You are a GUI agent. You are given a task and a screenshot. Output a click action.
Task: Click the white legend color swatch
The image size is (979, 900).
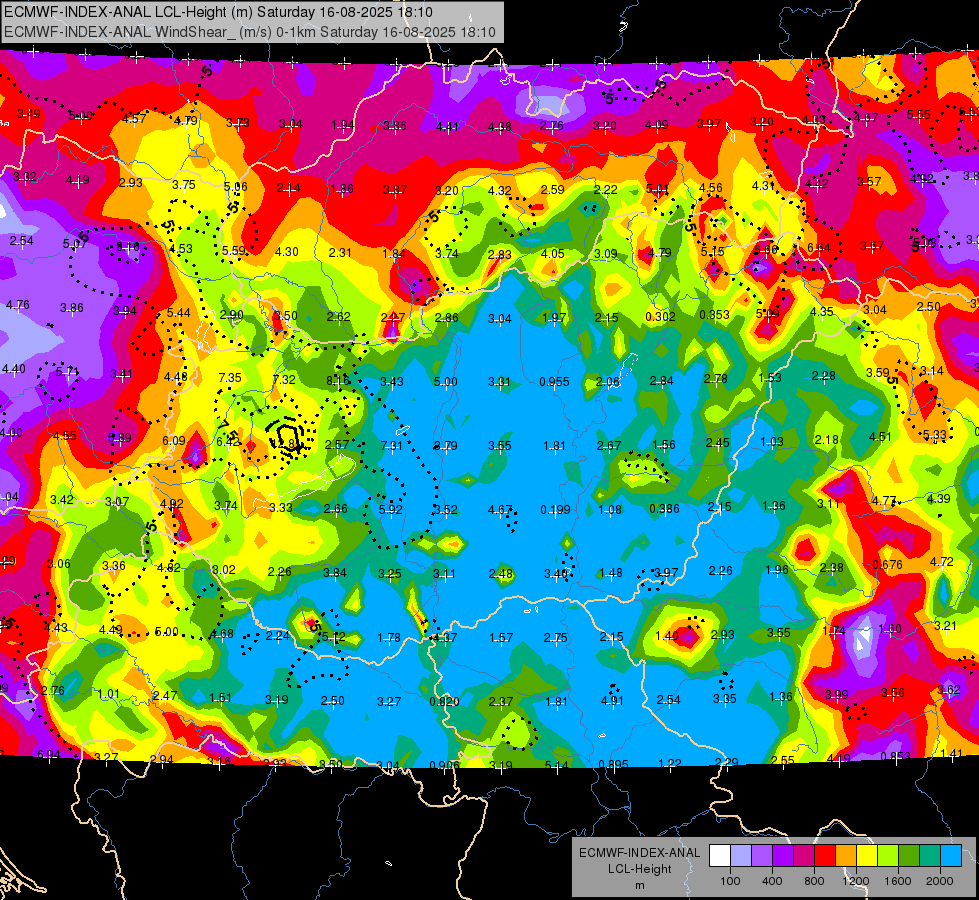[x=720, y=856]
